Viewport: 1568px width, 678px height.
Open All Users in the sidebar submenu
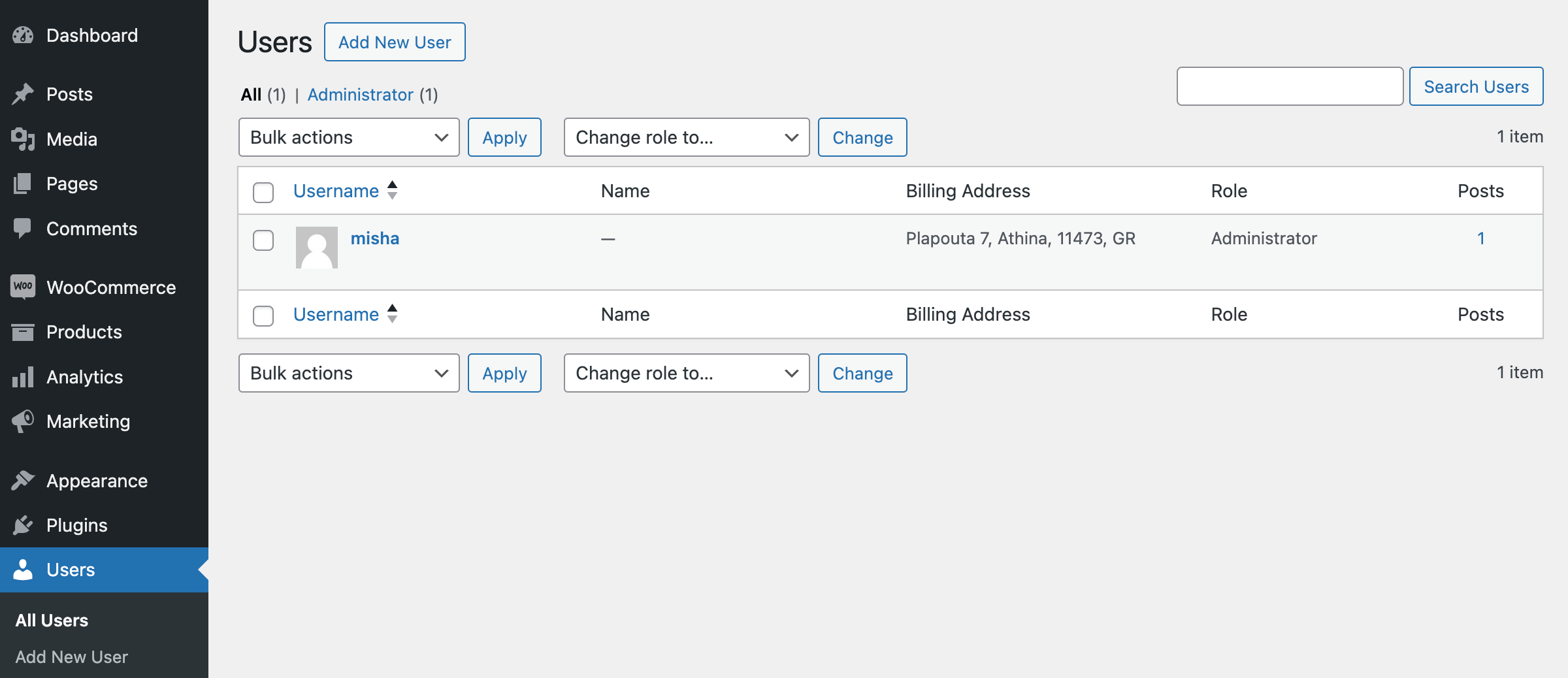pos(51,619)
